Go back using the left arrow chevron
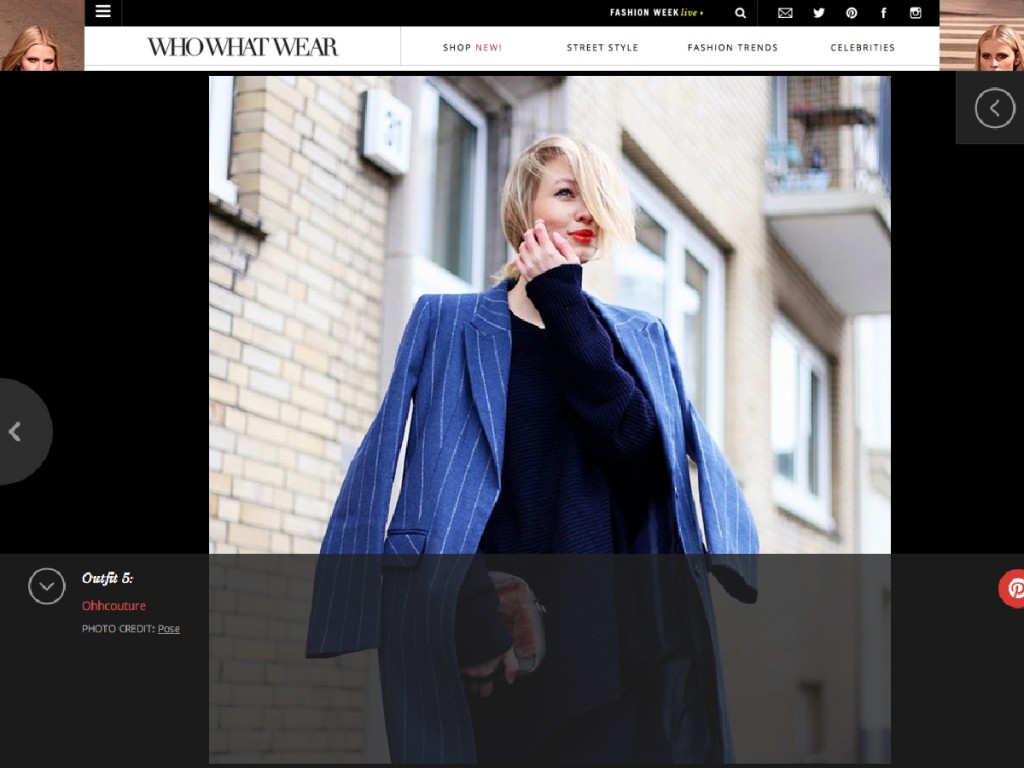The width and height of the screenshot is (1024, 768). [15, 431]
